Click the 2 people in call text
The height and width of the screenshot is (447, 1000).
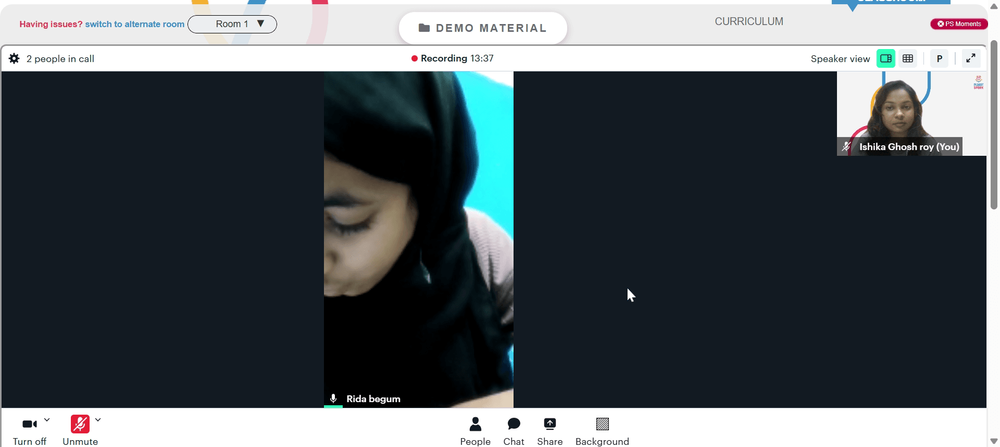point(61,59)
